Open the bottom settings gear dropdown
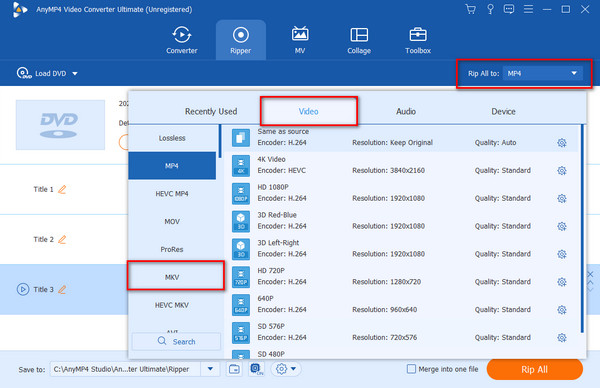 click(x=286, y=369)
